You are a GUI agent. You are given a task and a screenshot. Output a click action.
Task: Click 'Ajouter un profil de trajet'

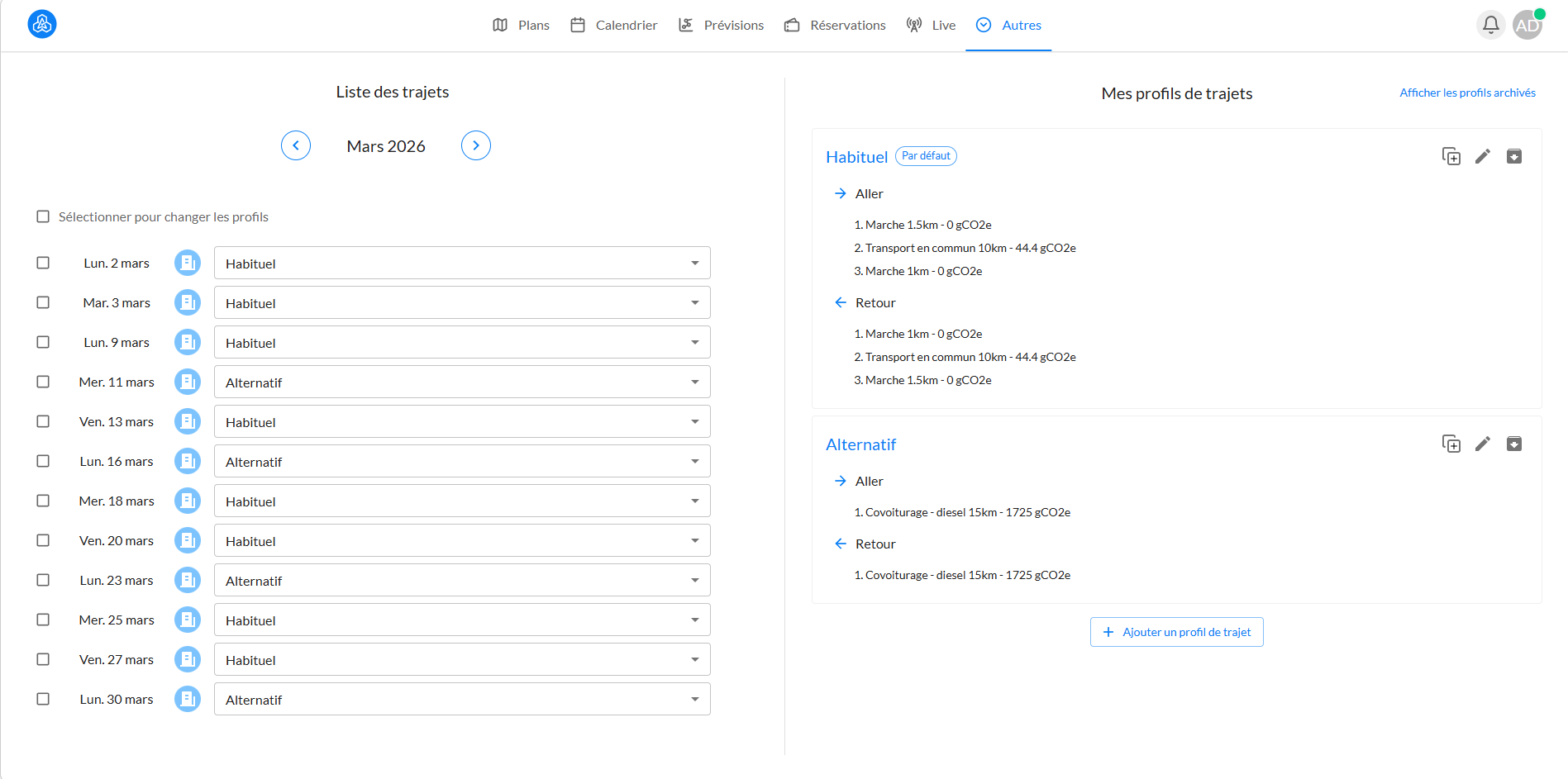[x=1176, y=631]
